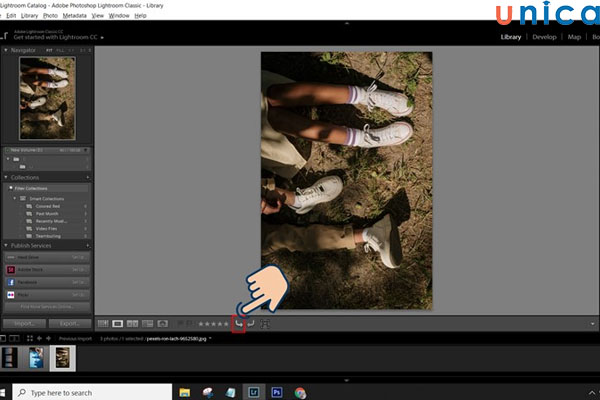Screen dimensions: 600x400
Task: Select blue second filmstrip thumbnail
Action: pyautogui.click(x=36, y=358)
